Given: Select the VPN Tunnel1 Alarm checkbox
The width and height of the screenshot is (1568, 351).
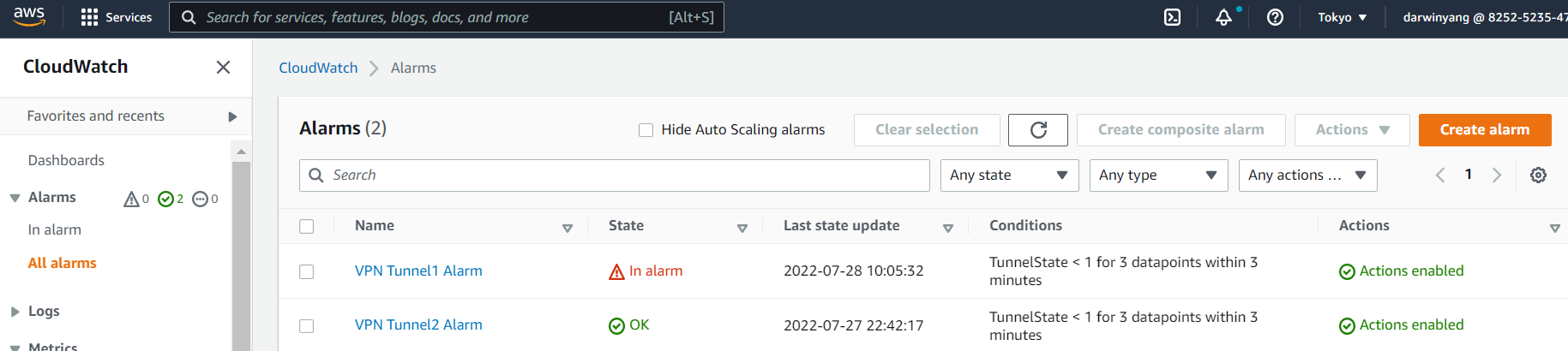Looking at the screenshot, I should click(x=307, y=271).
